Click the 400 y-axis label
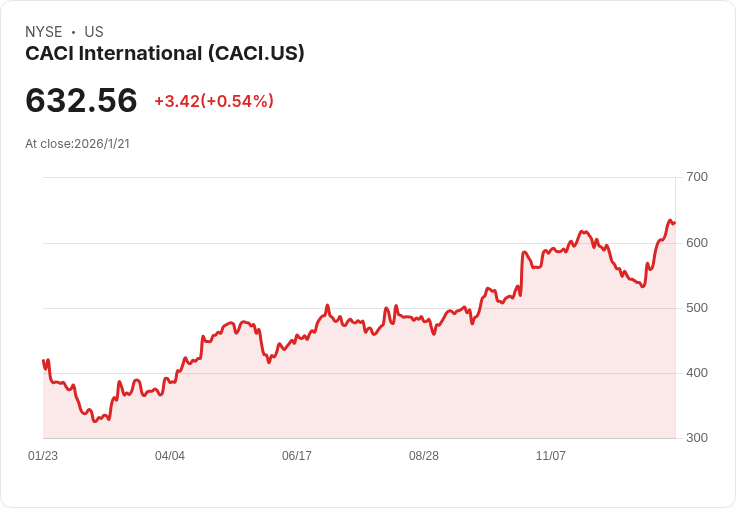This screenshot has width=736, height=508. (697, 373)
